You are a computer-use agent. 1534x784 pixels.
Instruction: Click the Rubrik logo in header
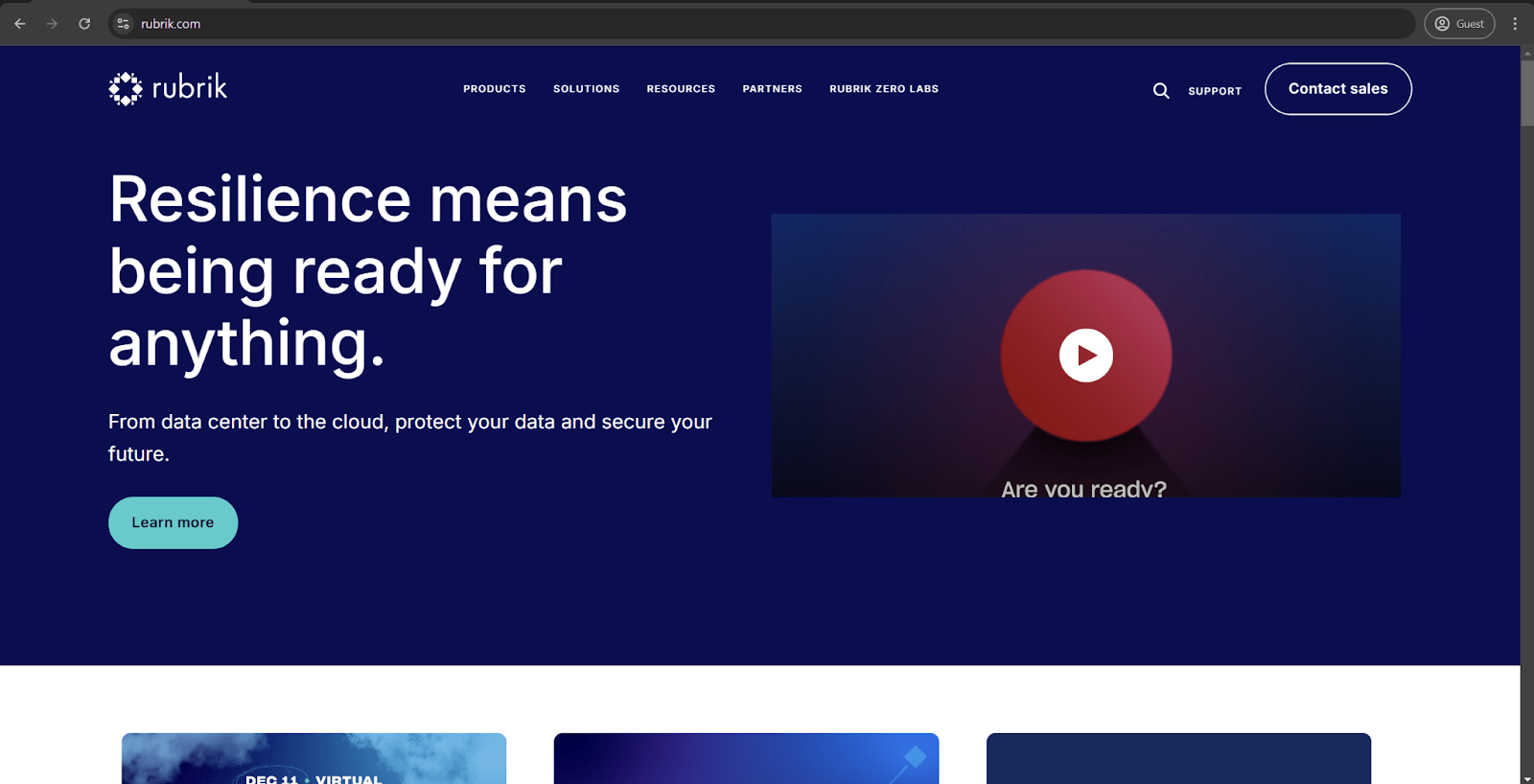click(168, 88)
